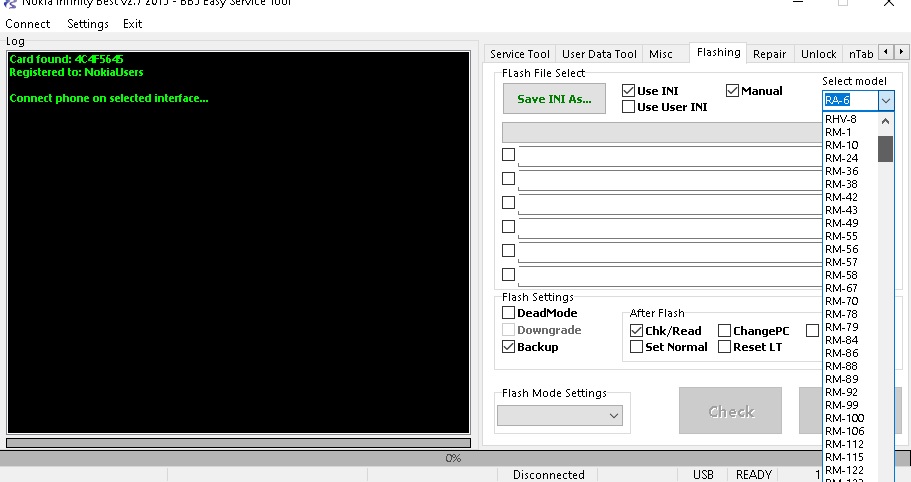Viewport: 911px width, 482px height.
Task: Open the Repair tab
Action: click(x=769, y=54)
